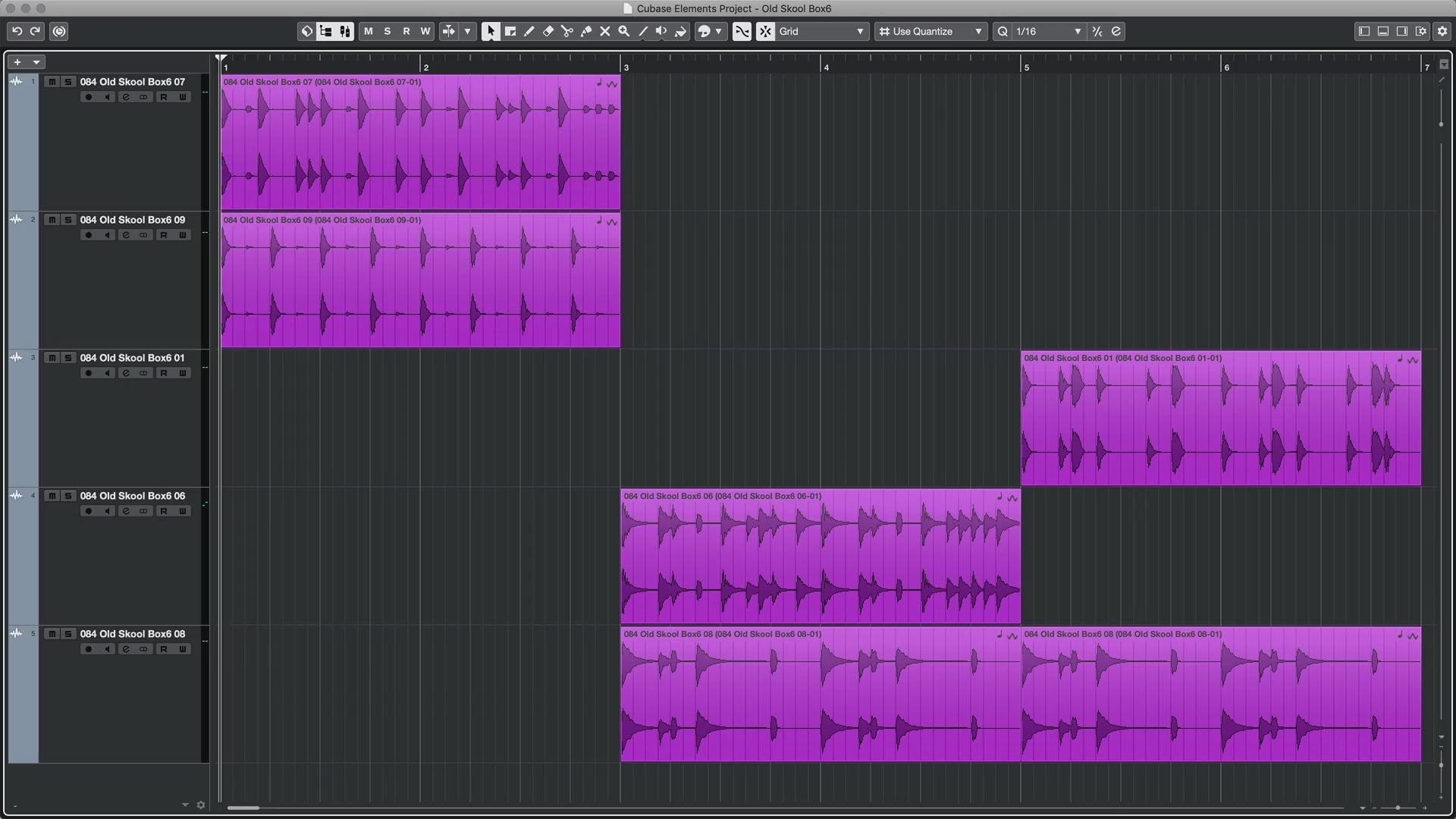Select the Glue tool
This screenshot has height=819, width=1456.
click(586, 31)
